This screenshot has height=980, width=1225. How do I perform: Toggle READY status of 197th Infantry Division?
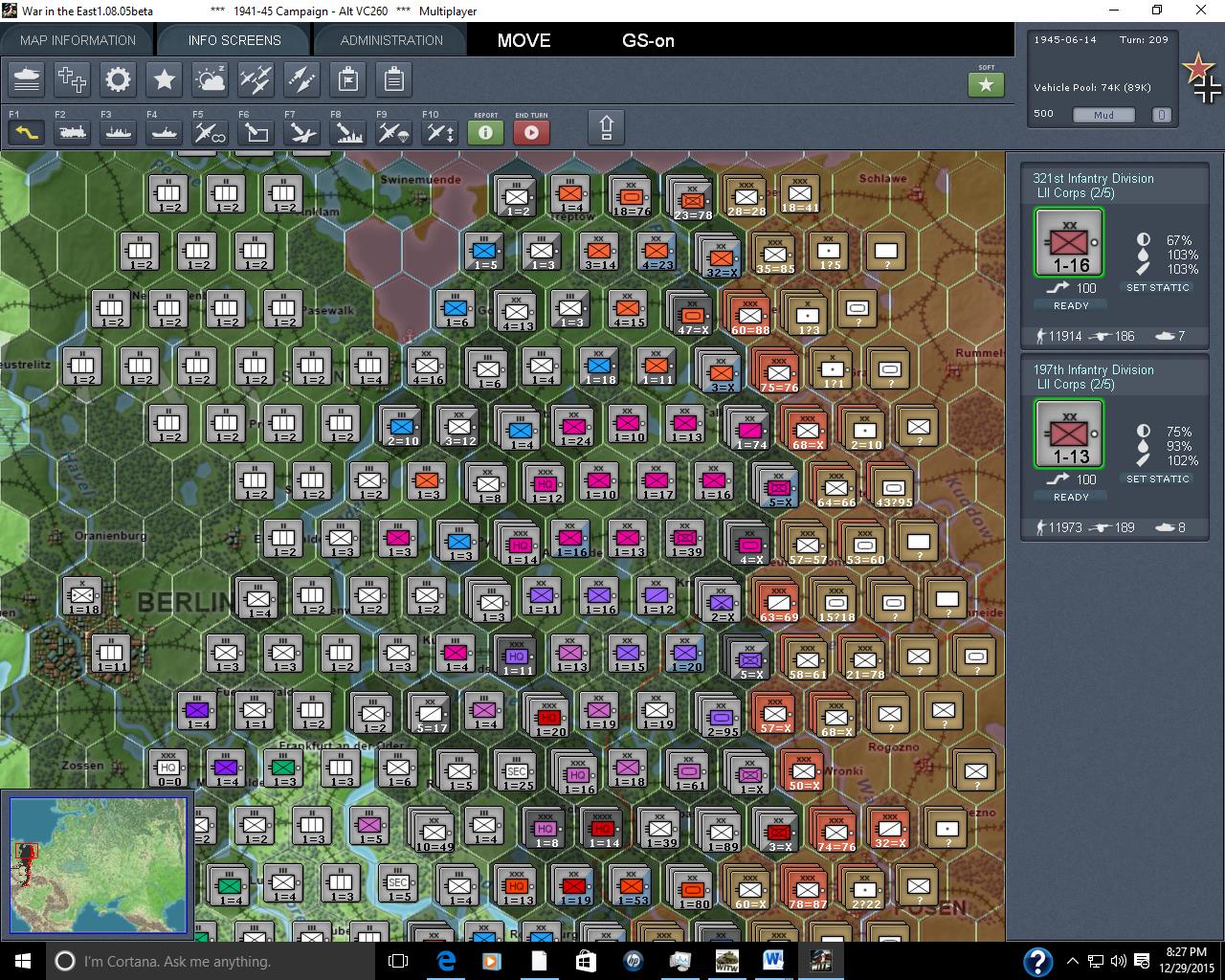1071,497
